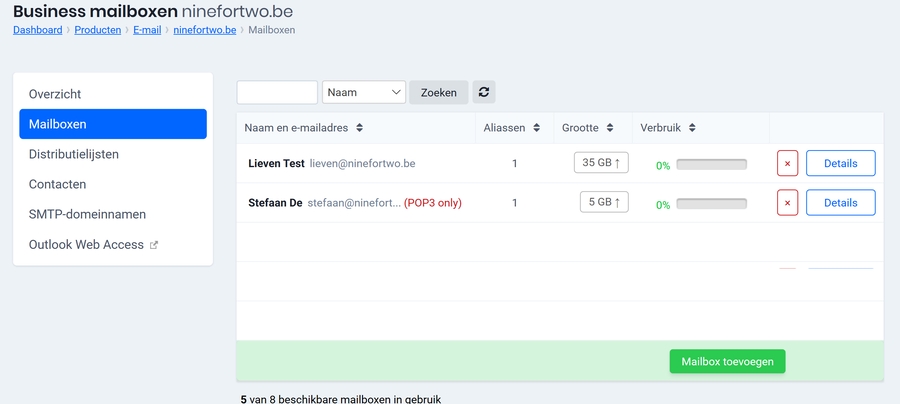Screen dimensions: 900x404
Task: Open SMTP-domeinnamen section
Action: click(87, 214)
